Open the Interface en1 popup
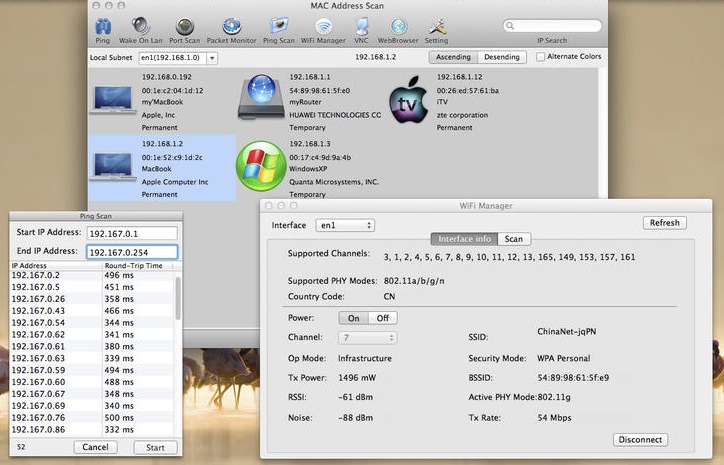 (x=345, y=225)
